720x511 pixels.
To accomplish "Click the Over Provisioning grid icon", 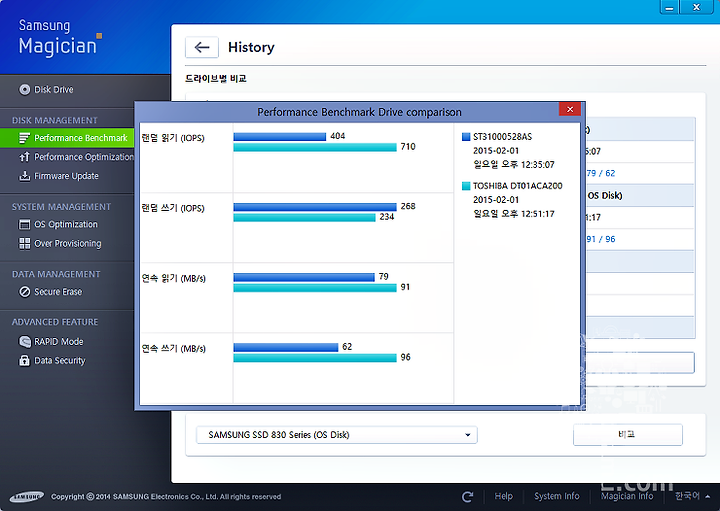I will pyautogui.click(x=24, y=243).
